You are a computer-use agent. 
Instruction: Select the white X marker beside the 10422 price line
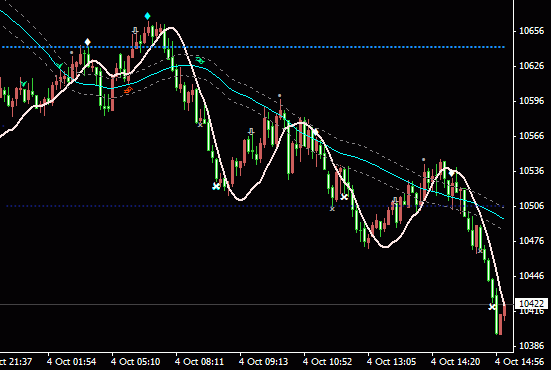492,307
